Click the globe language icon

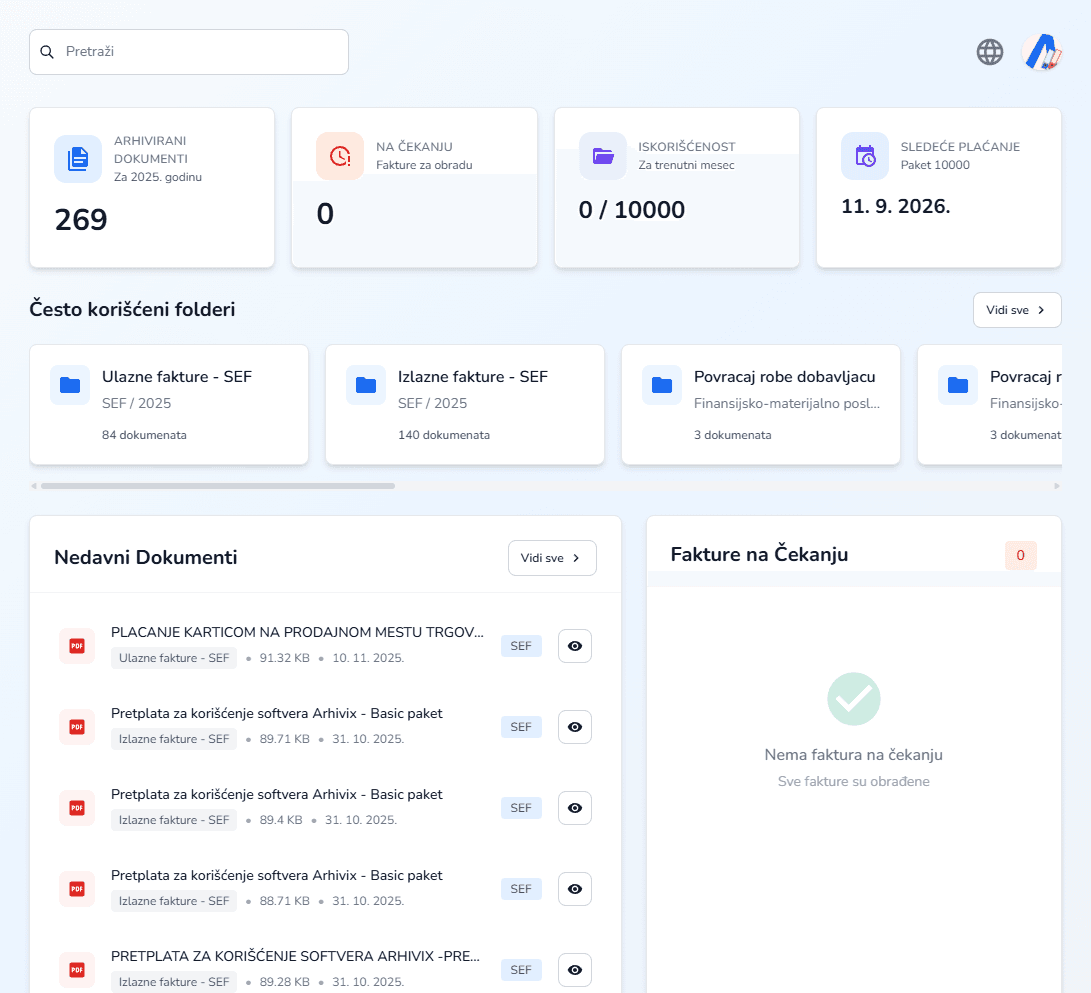pyautogui.click(x=989, y=52)
